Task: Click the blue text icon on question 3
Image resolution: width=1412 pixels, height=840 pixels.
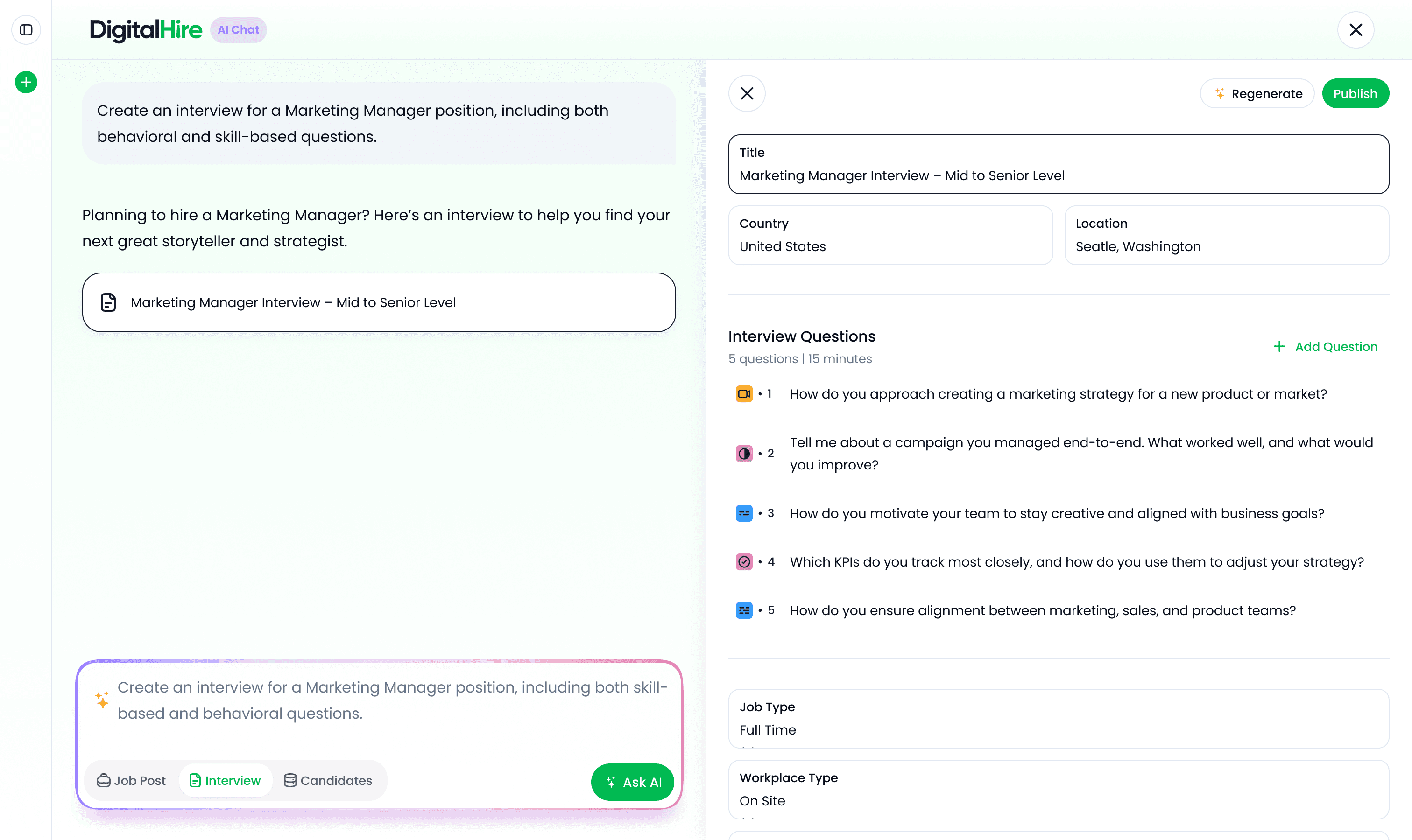Action: pos(744,513)
